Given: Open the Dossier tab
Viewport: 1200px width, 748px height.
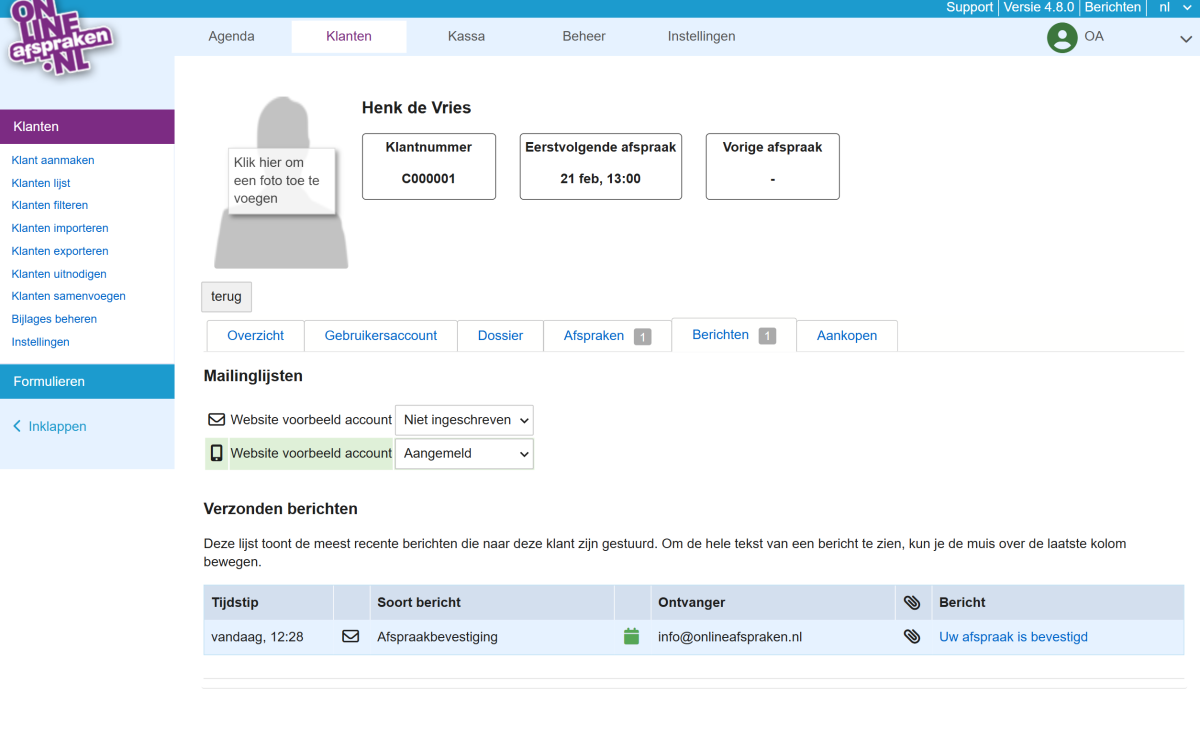Looking at the screenshot, I should [500, 336].
